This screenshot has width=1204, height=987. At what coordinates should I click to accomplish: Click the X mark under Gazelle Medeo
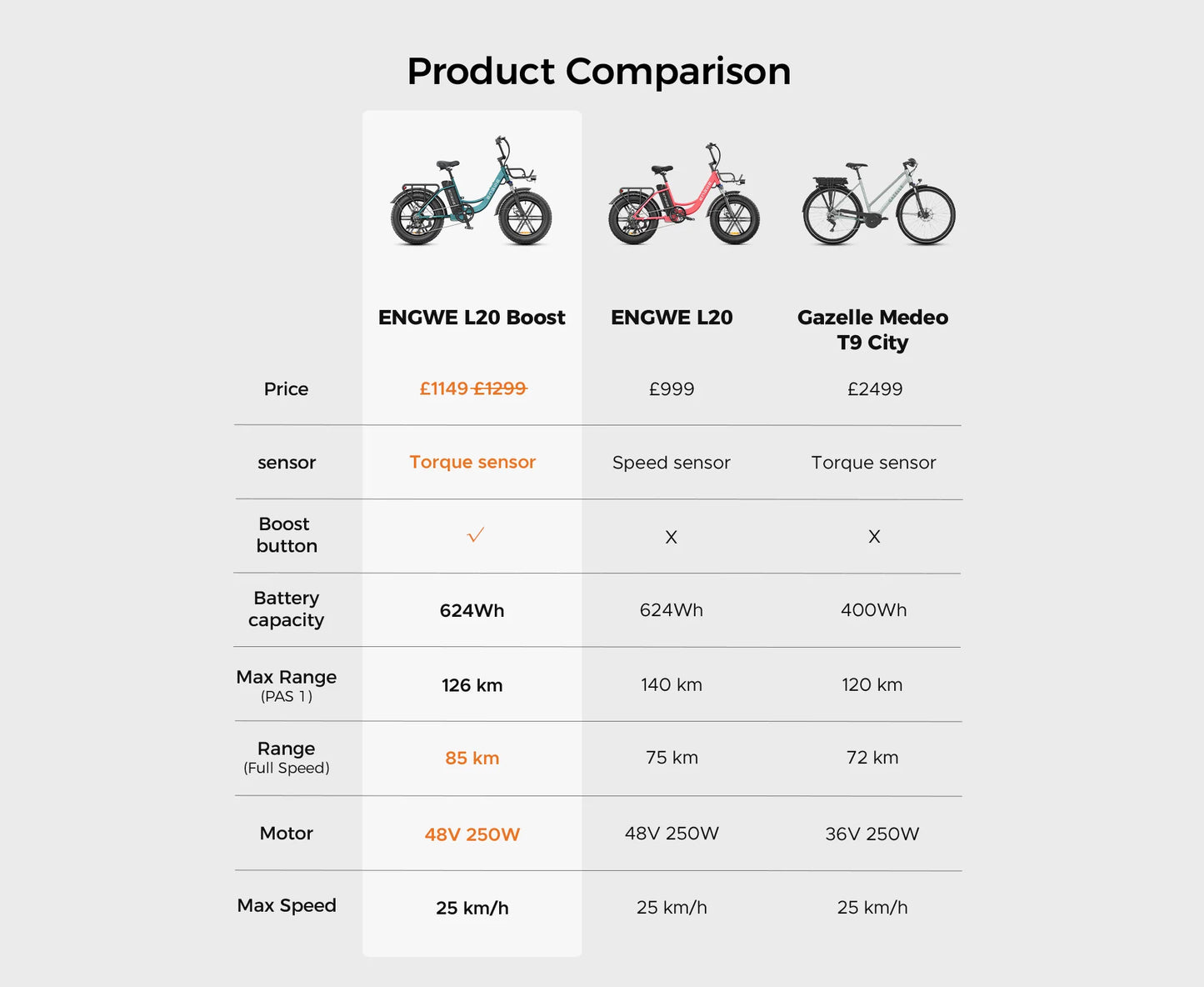(x=874, y=537)
